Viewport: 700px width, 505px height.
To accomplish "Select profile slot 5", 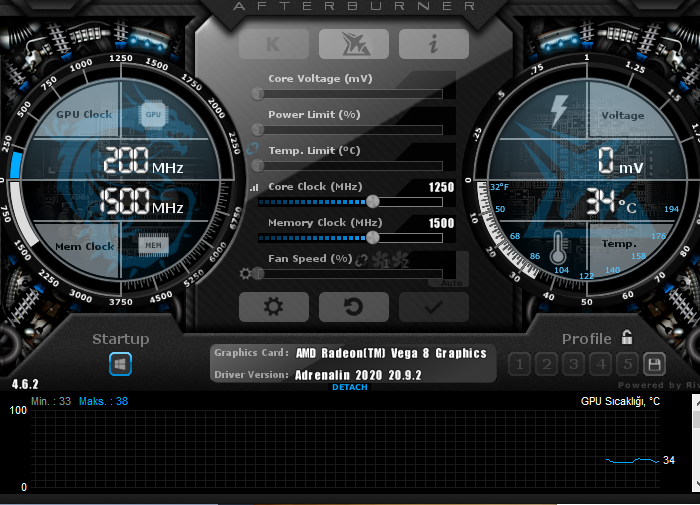I will tap(628, 364).
